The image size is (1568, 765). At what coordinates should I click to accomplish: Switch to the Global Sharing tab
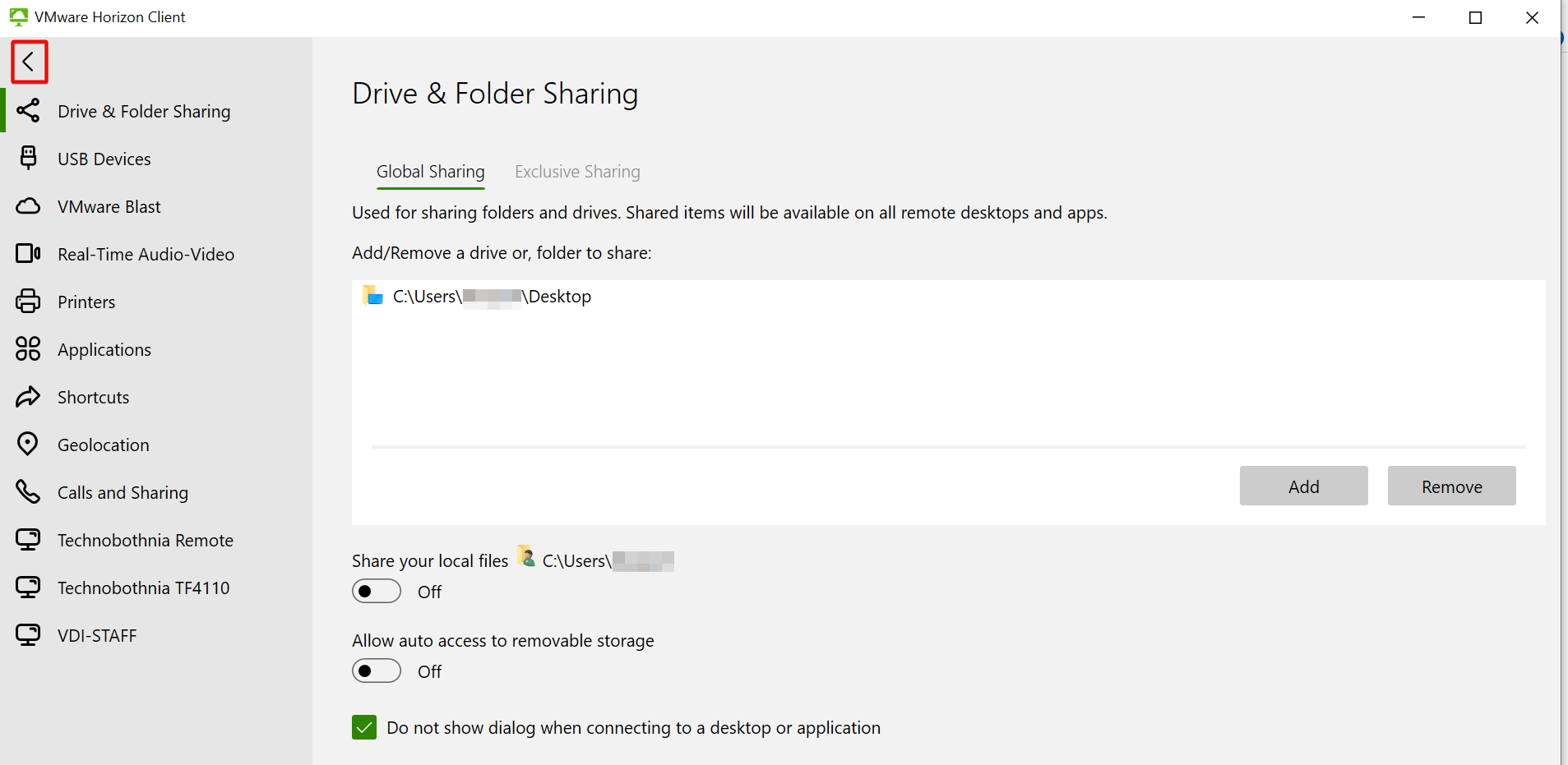431,172
